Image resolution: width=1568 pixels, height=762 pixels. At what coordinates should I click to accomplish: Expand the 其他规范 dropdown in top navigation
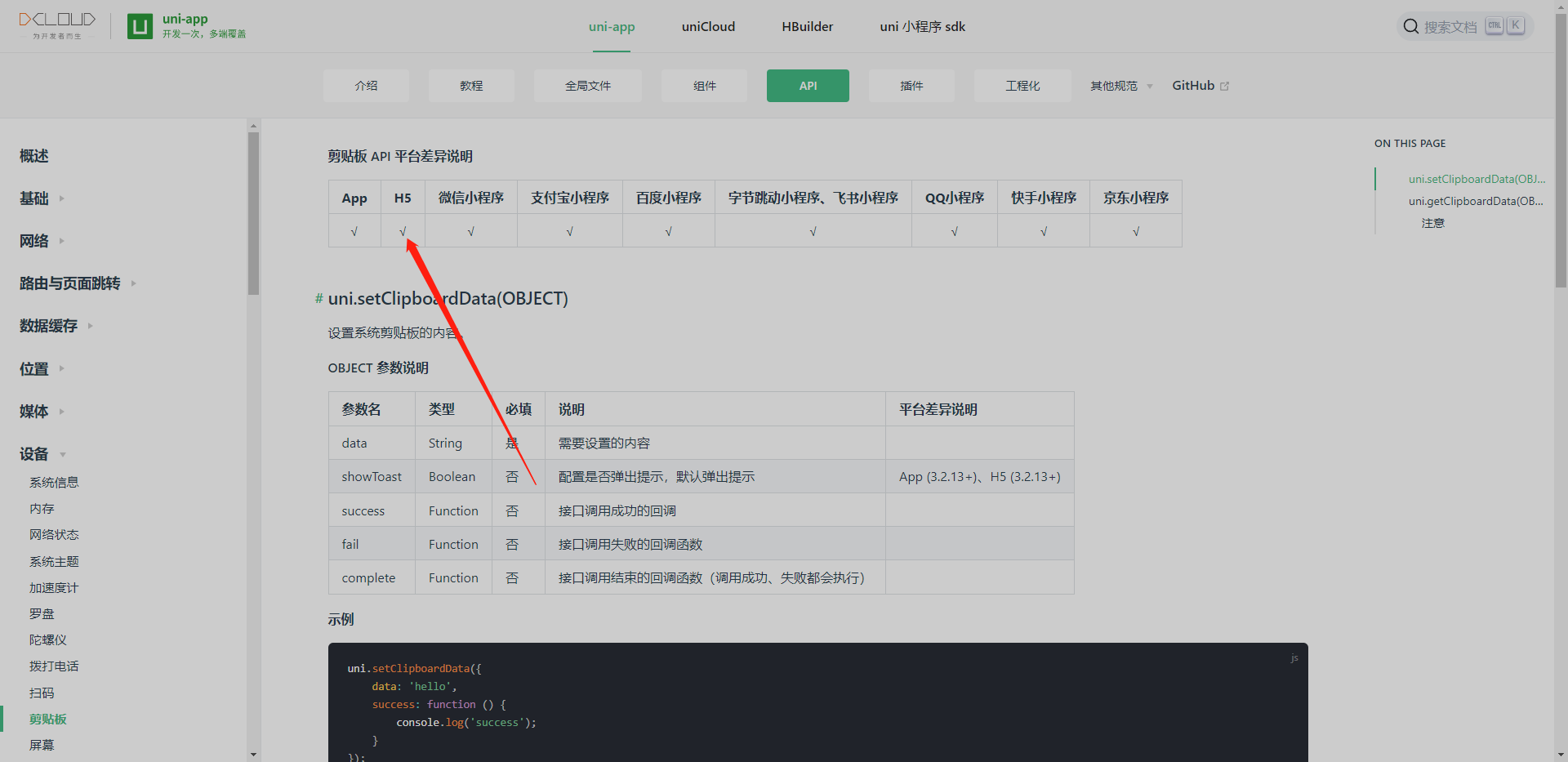pos(1120,86)
